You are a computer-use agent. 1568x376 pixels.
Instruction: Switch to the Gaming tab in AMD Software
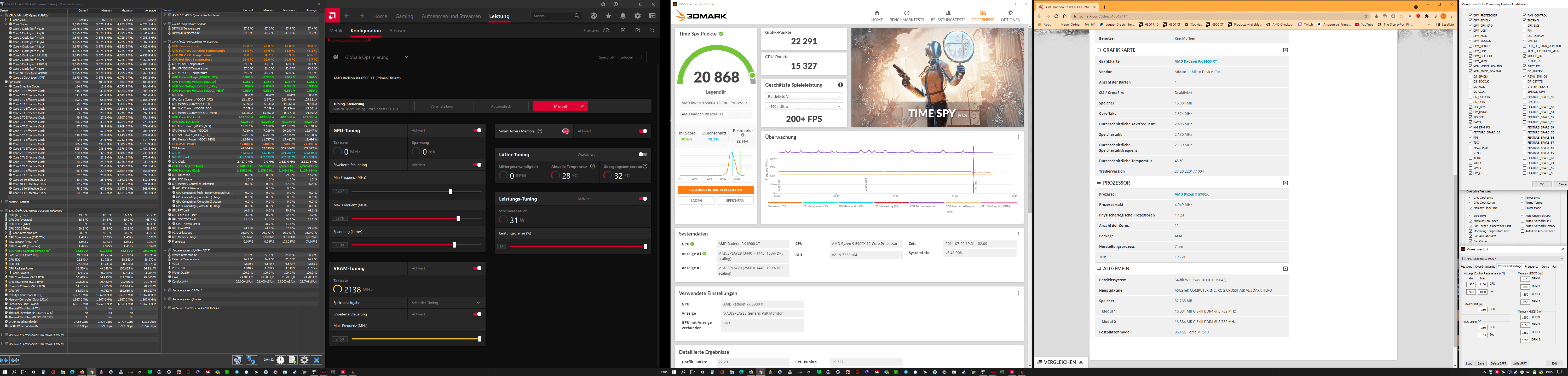coord(404,16)
